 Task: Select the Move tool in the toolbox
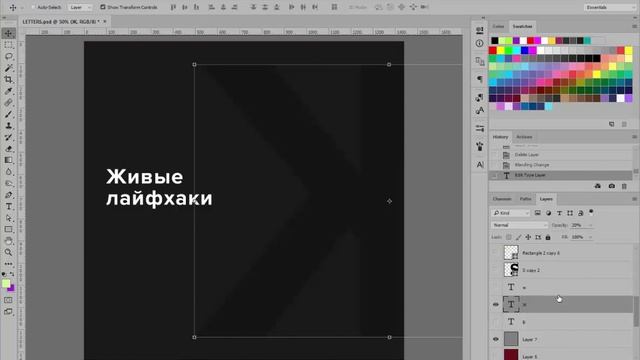(9, 33)
